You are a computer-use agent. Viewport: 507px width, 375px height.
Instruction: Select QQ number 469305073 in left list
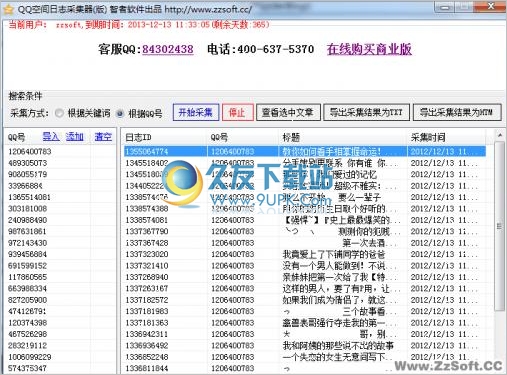pos(28,163)
